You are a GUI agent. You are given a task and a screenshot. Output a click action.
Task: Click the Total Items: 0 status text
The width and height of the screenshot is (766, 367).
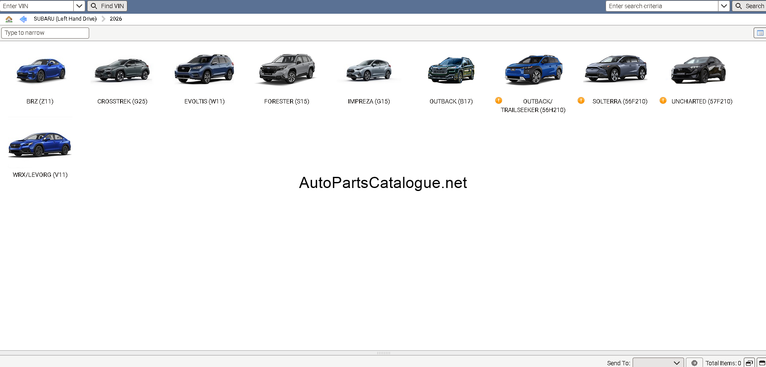pos(723,363)
